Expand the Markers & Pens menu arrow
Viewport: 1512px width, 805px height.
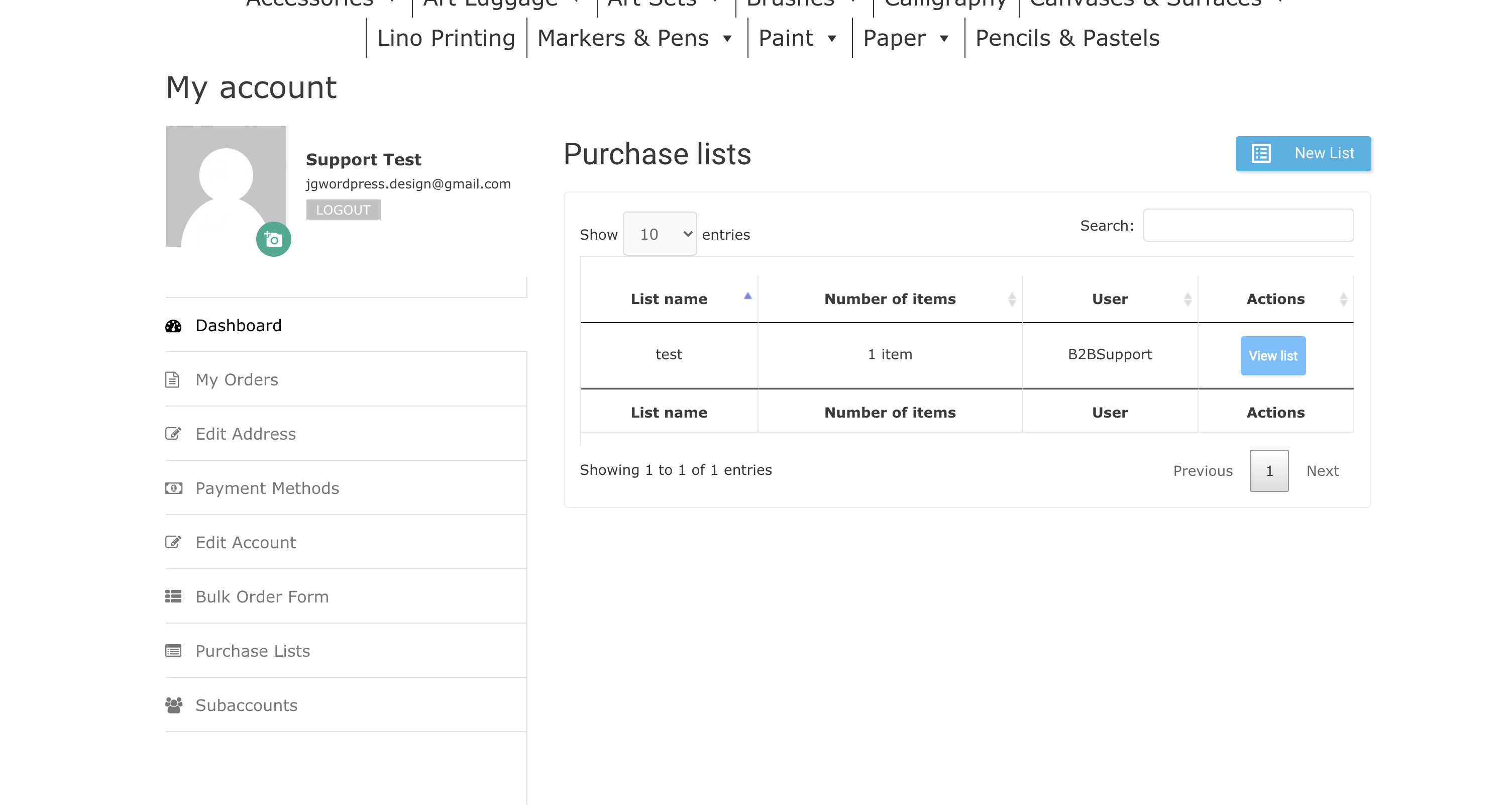(727, 39)
